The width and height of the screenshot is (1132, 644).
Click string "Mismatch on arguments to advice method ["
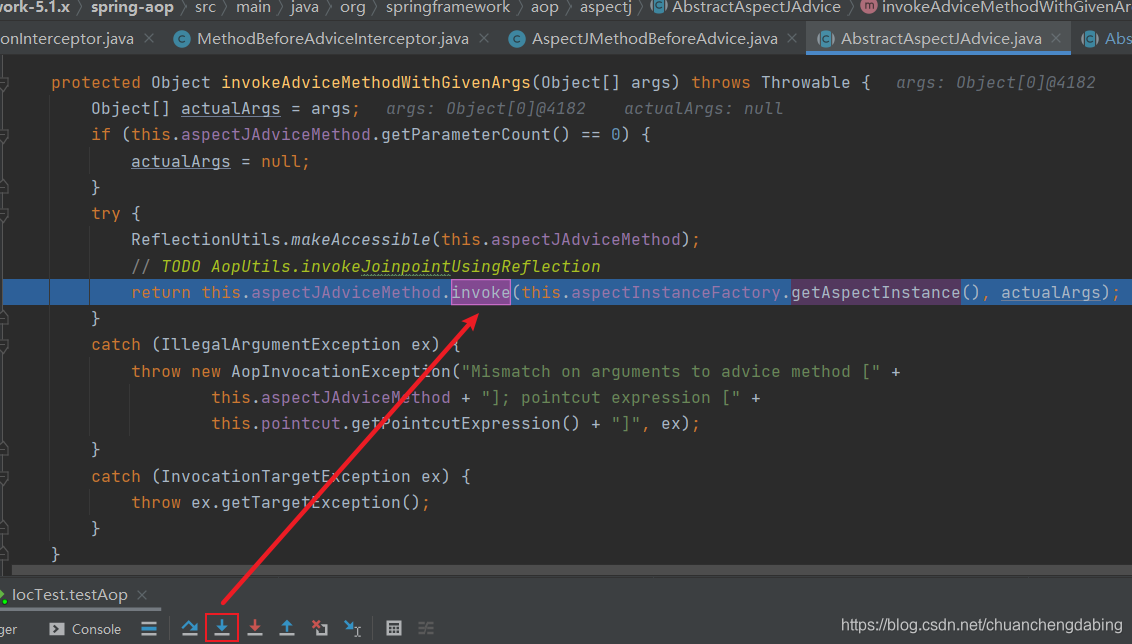pos(671,372)
